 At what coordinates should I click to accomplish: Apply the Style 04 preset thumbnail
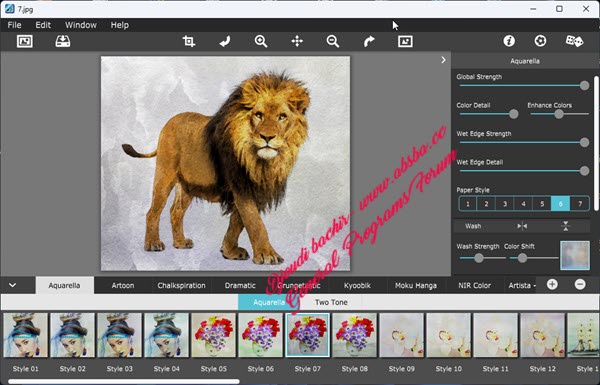point(166,335)
